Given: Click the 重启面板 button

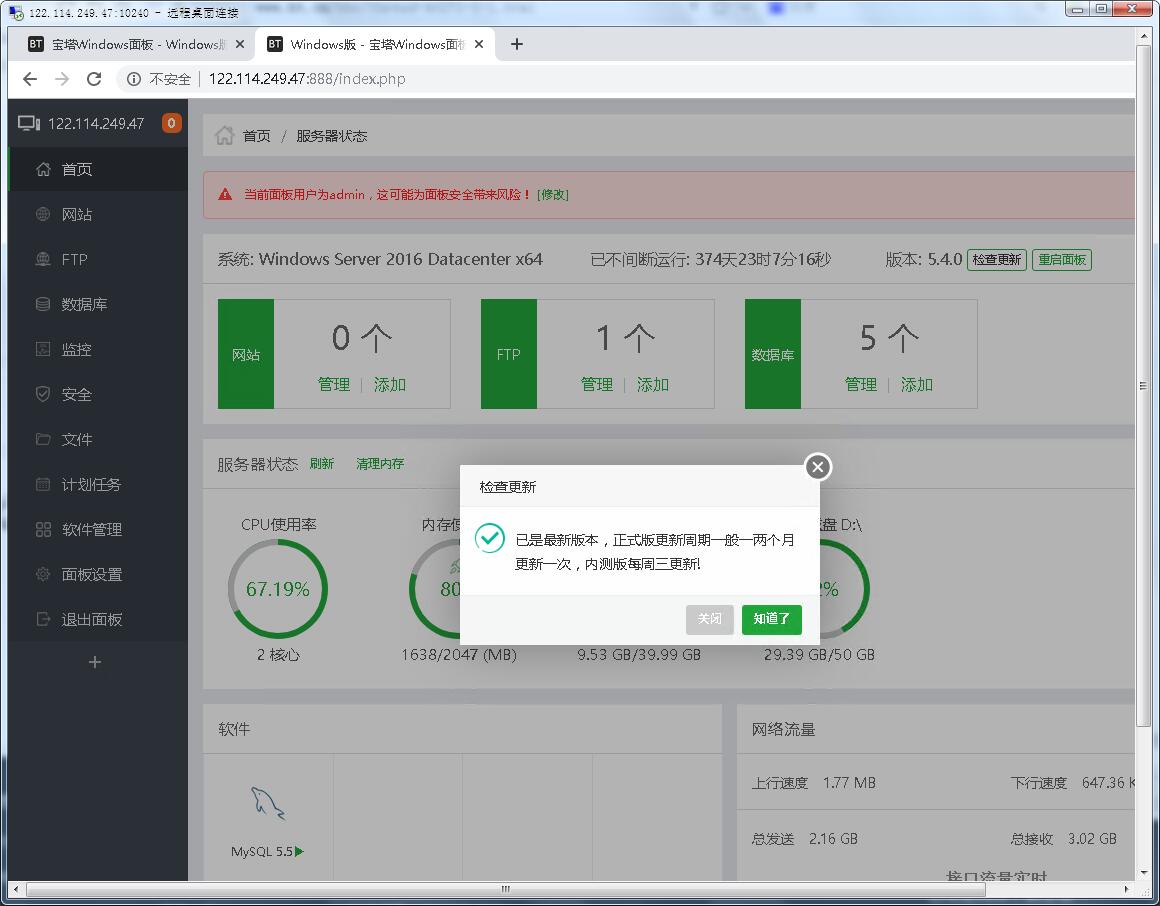Looking at the screenshot, I should coord(1062,260).
